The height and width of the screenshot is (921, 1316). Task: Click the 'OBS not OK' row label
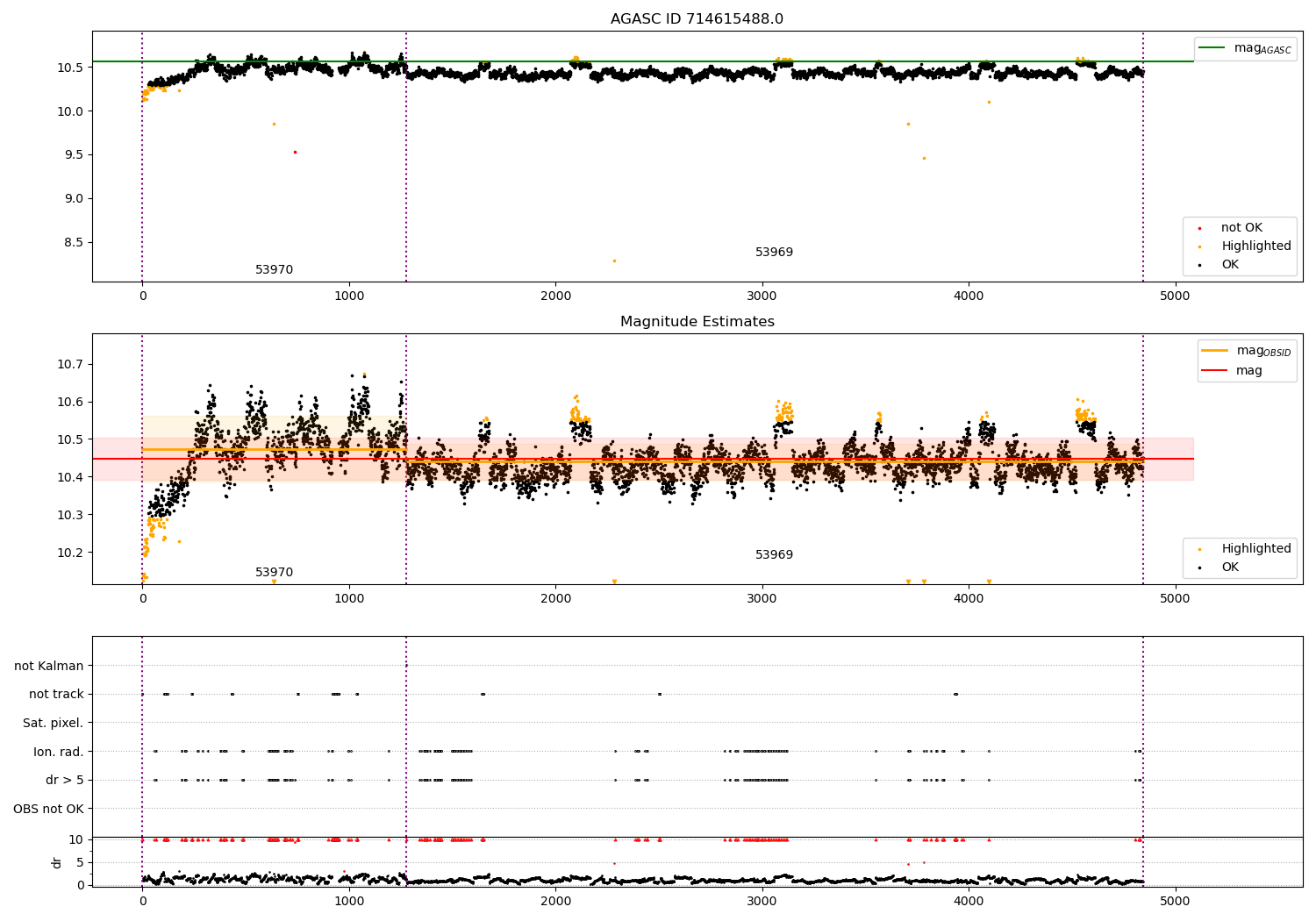point(49,809)
